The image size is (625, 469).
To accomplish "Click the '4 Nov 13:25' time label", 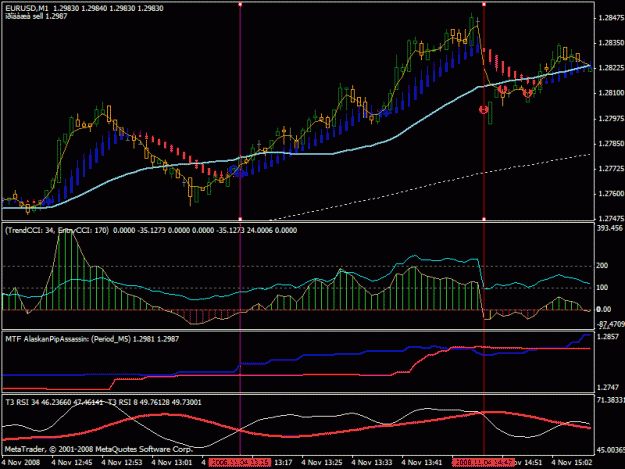I will (322, 463).
